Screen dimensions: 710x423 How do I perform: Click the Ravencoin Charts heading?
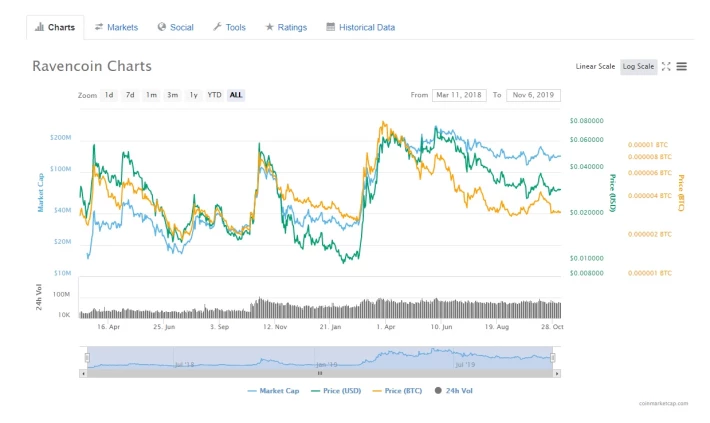point(92,66)
